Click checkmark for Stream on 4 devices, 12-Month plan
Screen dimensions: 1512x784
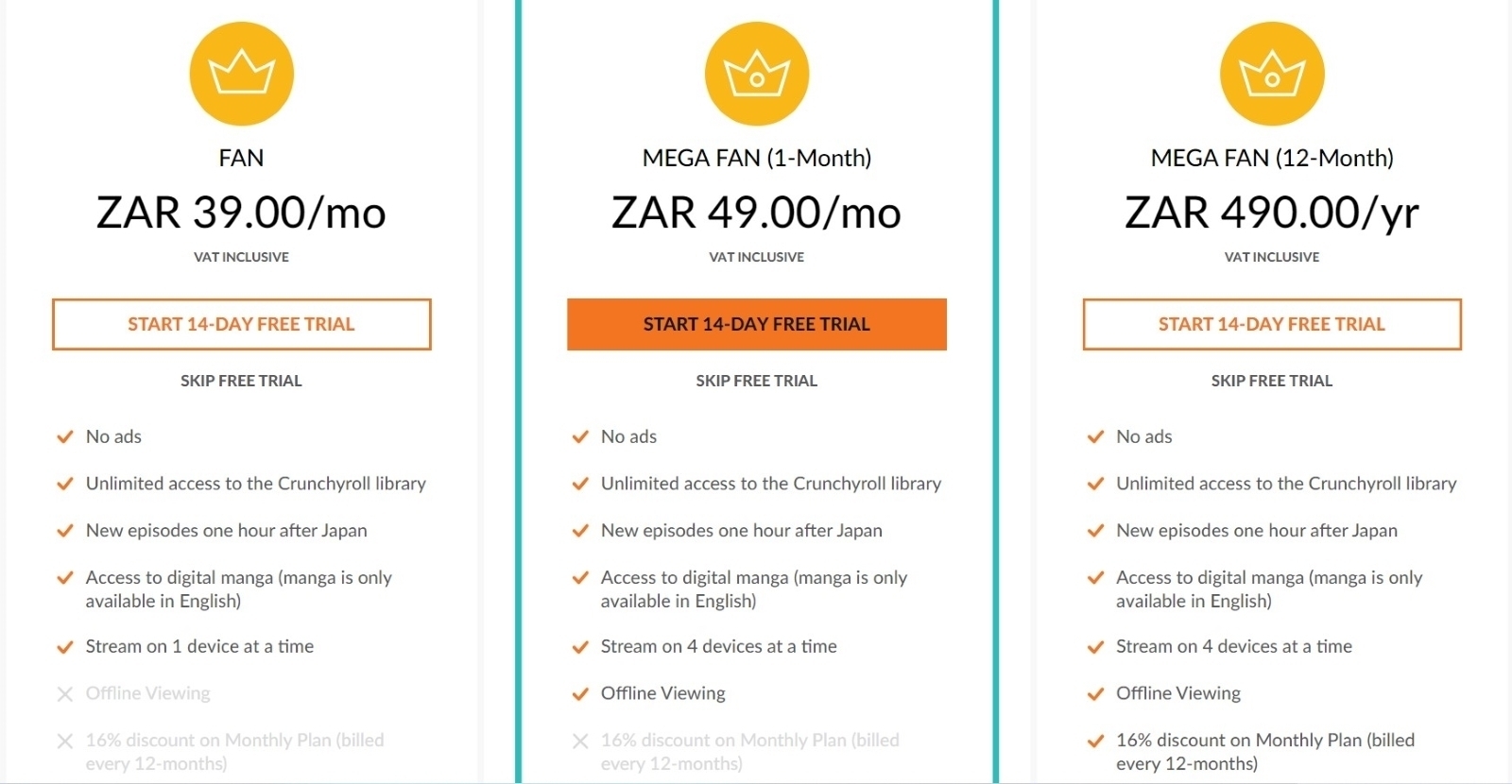tap(1096, 647)
